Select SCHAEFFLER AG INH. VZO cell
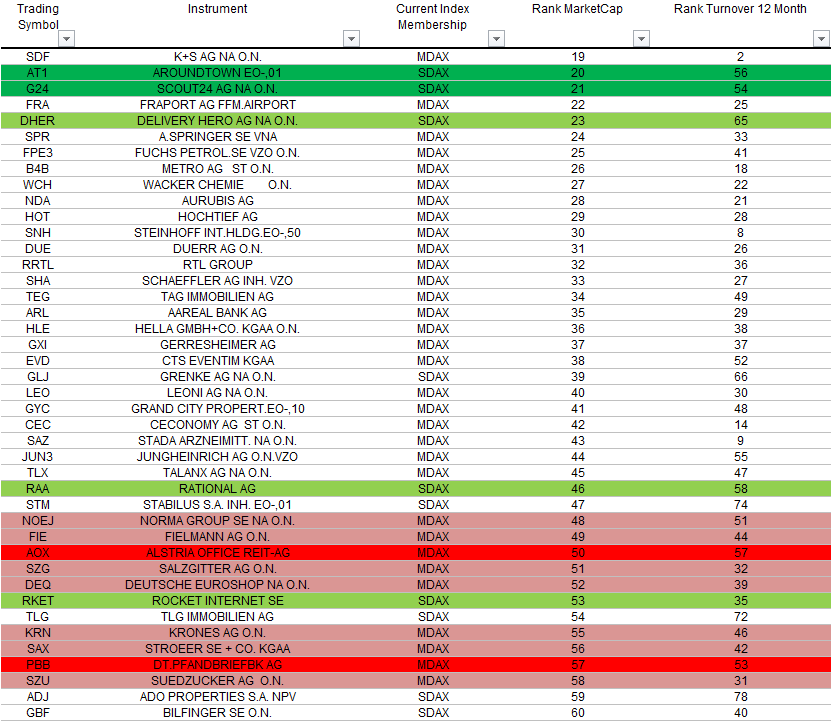Viewport: 831px width, 721px height. [217, 280]
